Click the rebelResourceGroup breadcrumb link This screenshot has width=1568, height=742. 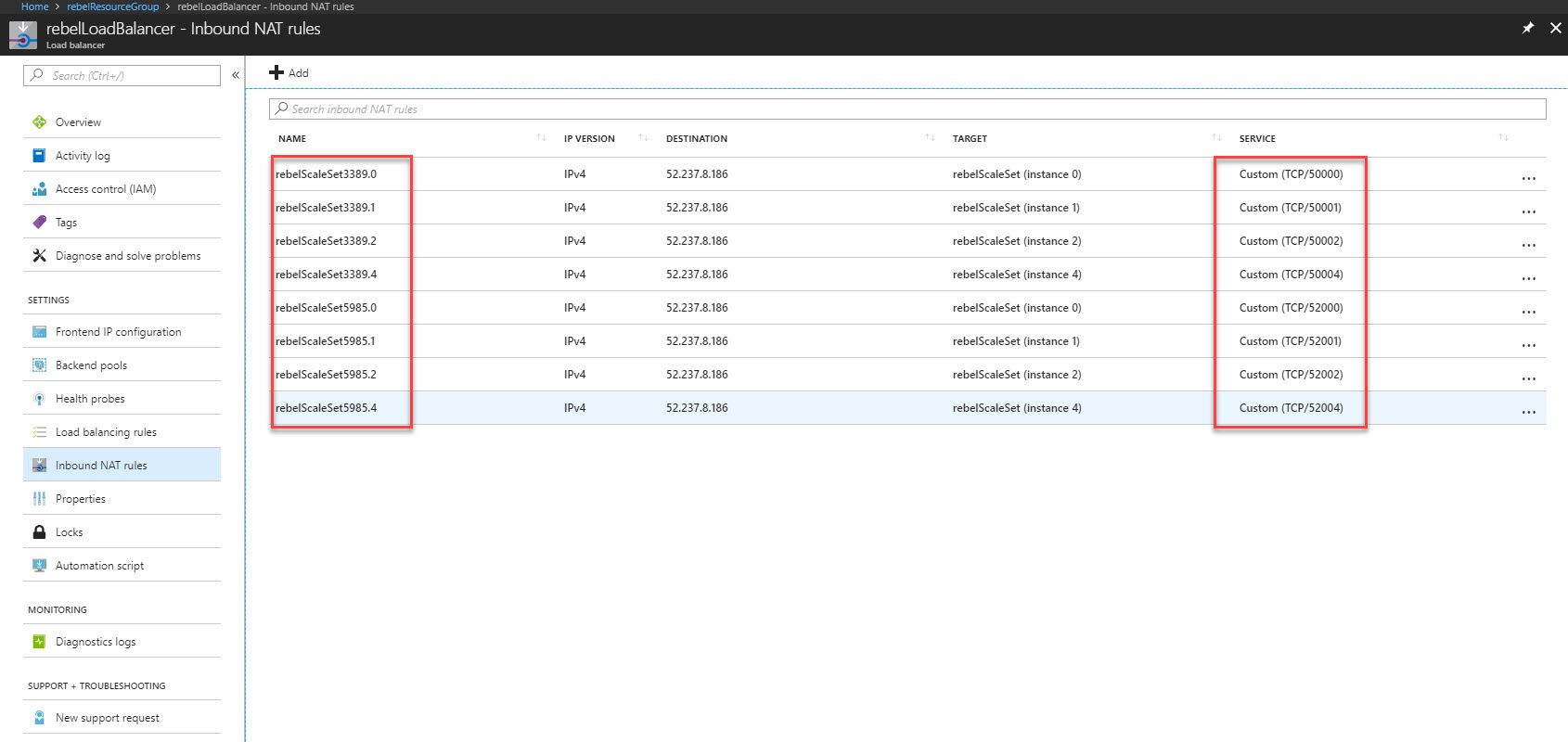point(113,6)
